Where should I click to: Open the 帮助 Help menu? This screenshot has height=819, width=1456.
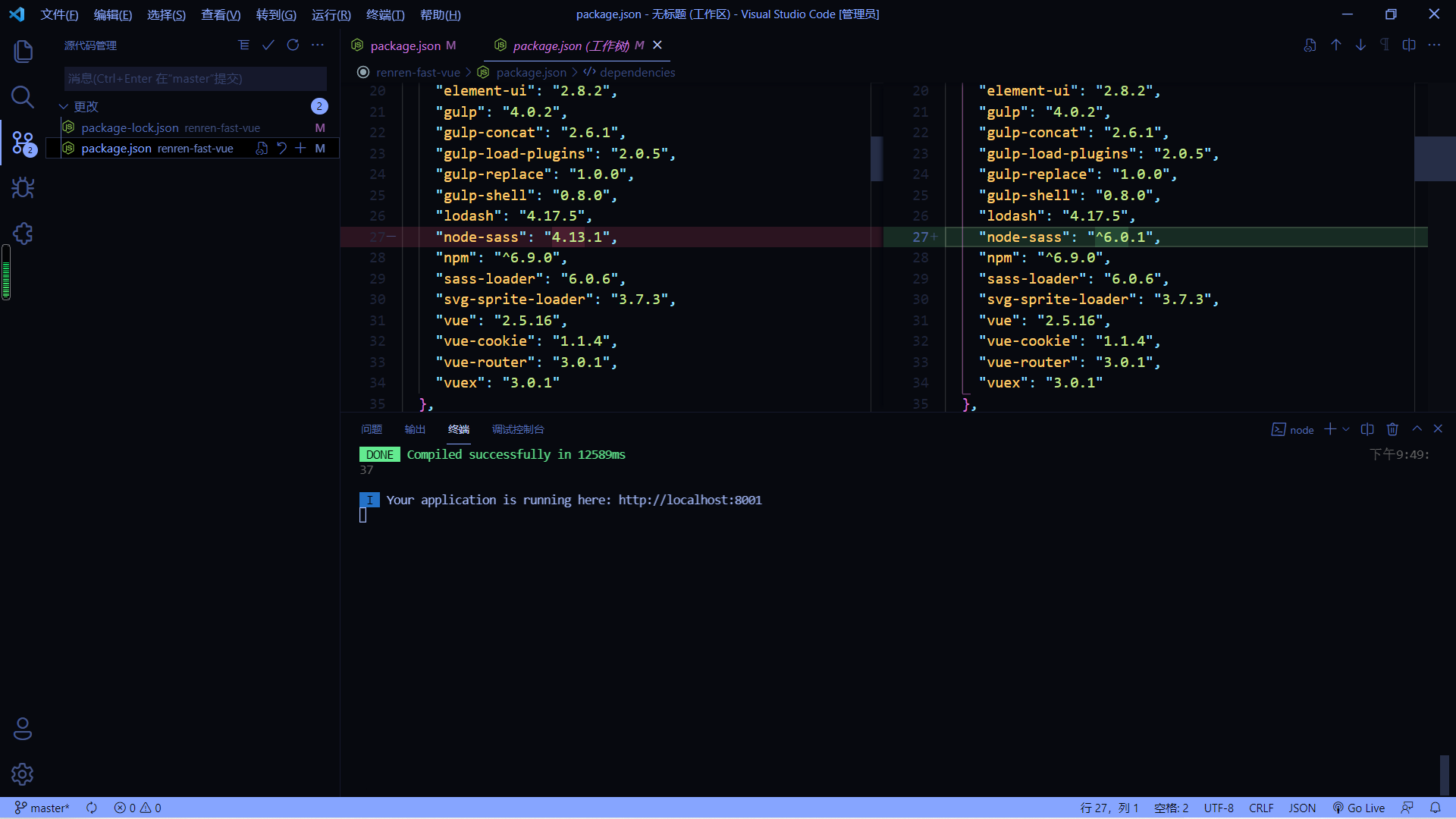(x=440, y=14)
